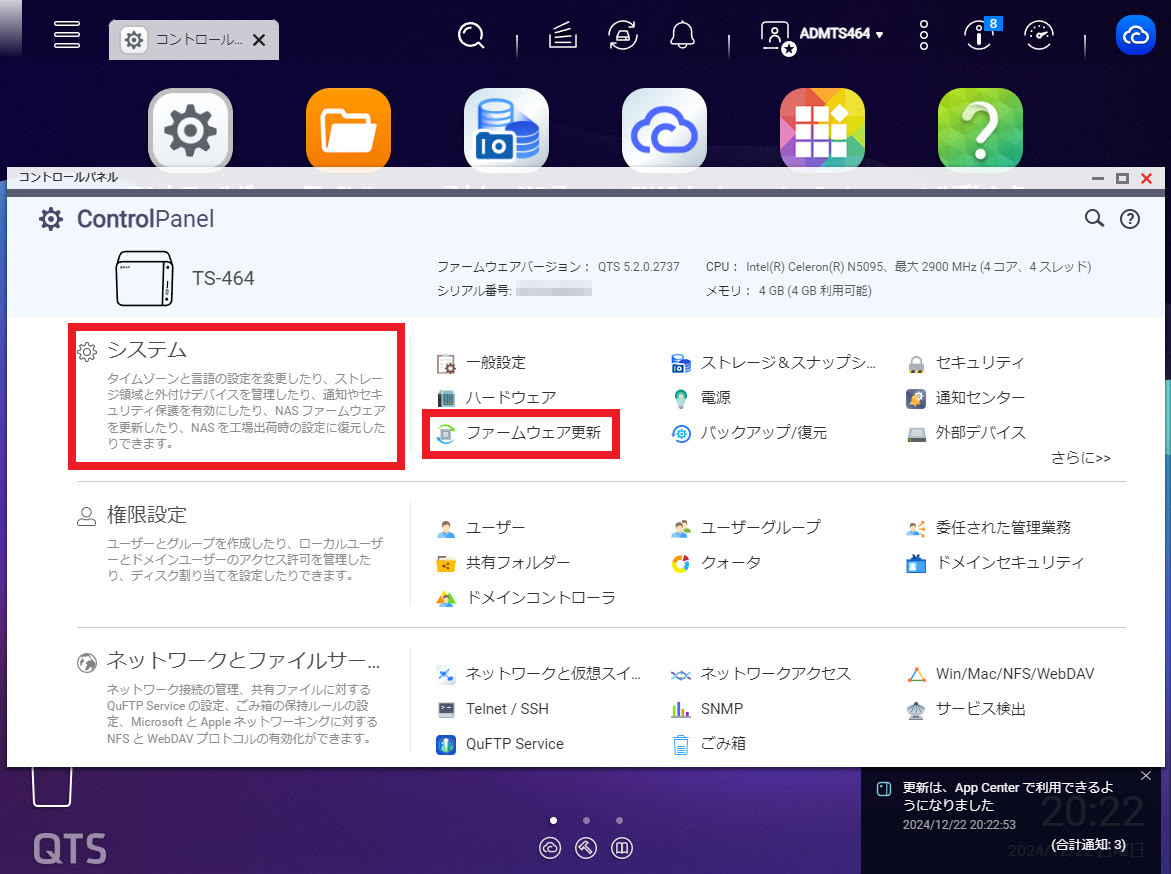Click the TS-464 device image
This screenshot has width=1171, height=874.
(145, 278)
